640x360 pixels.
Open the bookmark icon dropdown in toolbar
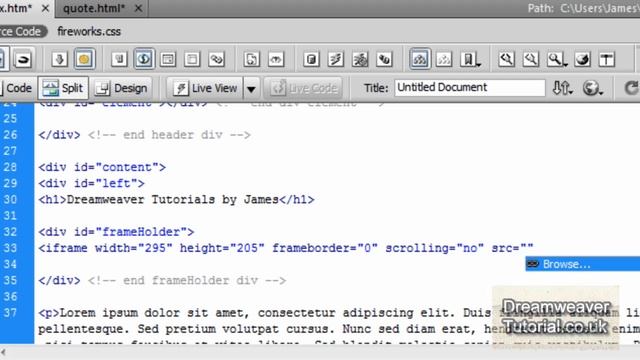click(x=470, y=60)
